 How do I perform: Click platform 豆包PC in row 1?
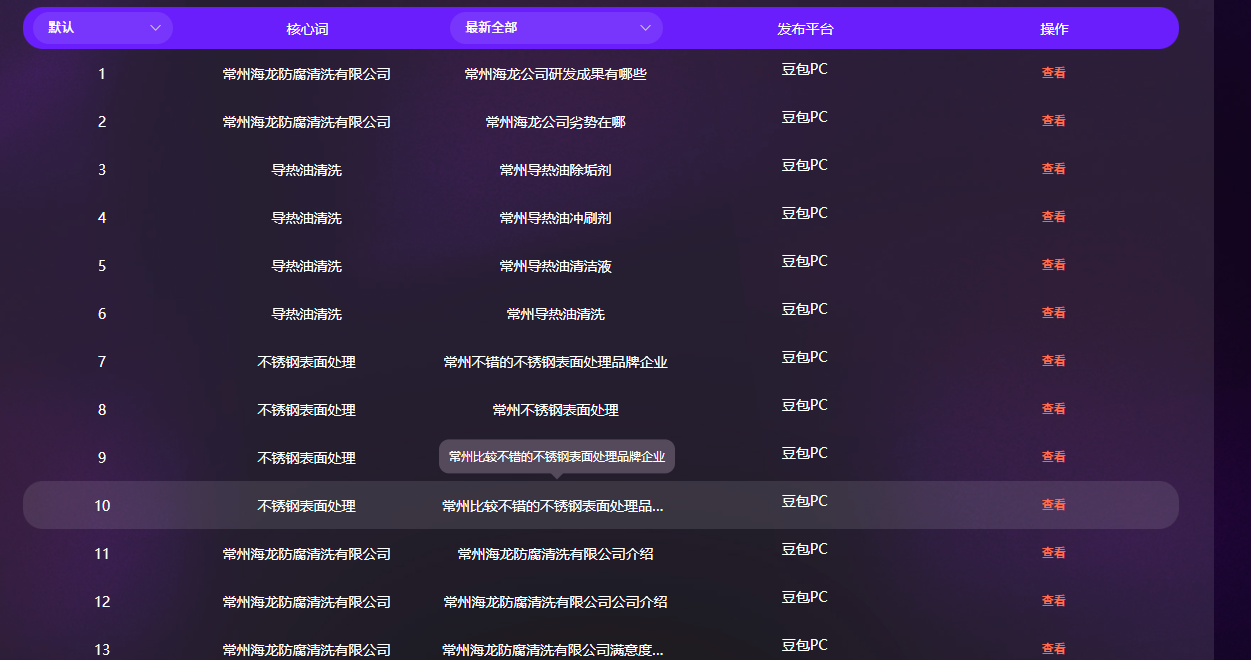point(805,69)
